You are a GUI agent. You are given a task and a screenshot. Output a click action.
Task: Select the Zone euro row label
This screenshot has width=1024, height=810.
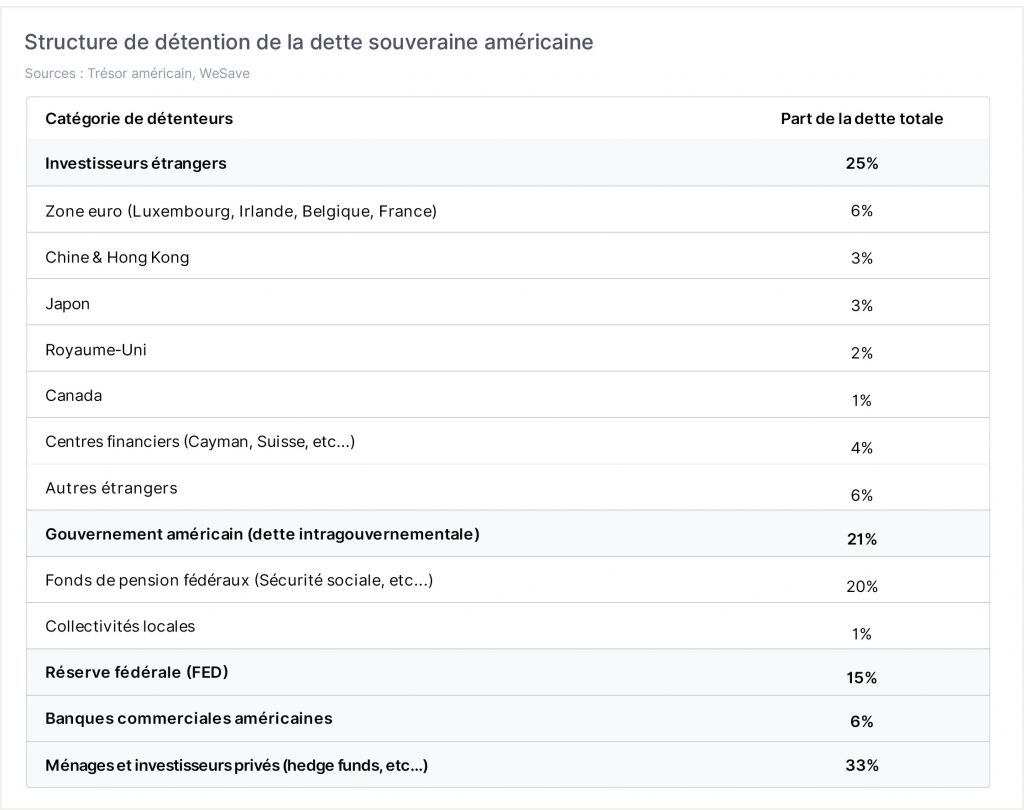click(240, 211)
